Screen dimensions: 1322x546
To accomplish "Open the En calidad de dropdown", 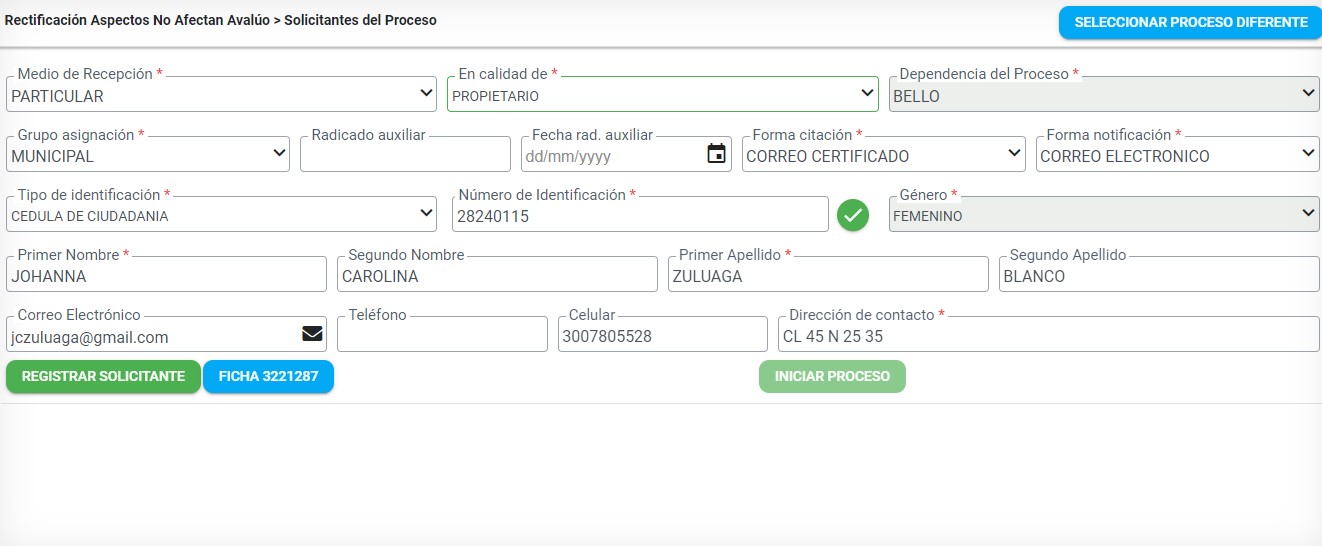I will pos(662,94).
